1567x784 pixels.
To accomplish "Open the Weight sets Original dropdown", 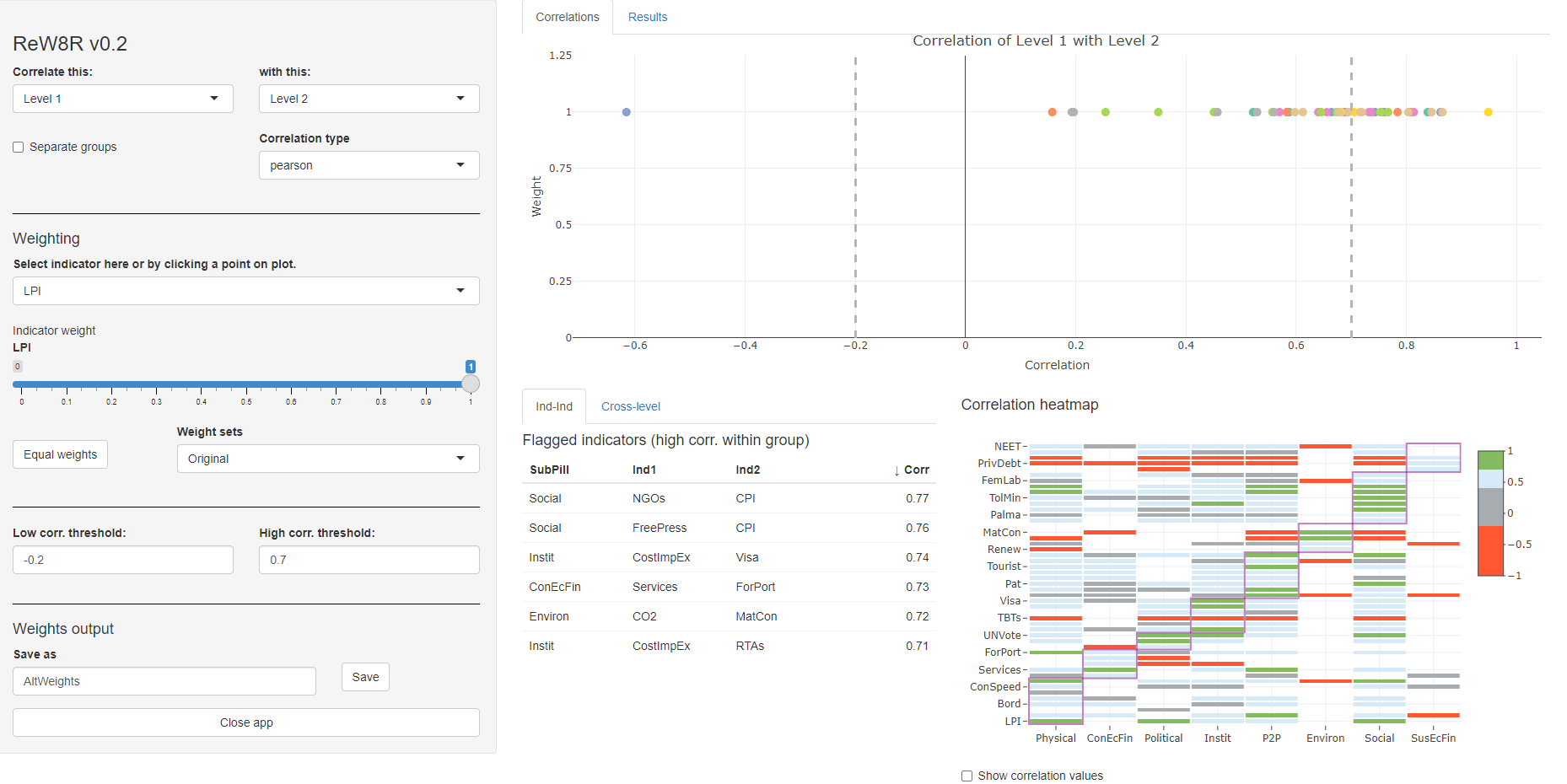I will click(328, 459).
